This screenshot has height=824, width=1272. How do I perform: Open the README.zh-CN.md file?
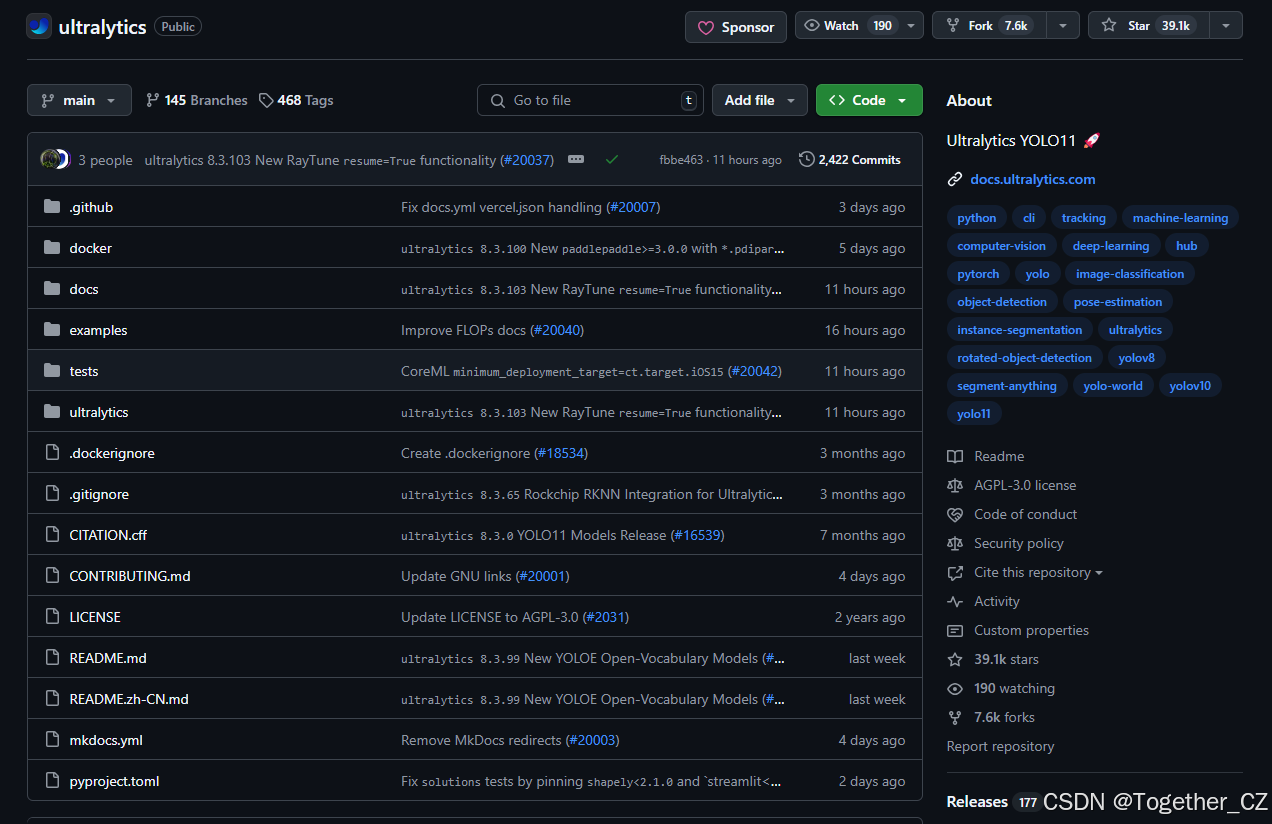pyautogui.click(x=129, y=699)
